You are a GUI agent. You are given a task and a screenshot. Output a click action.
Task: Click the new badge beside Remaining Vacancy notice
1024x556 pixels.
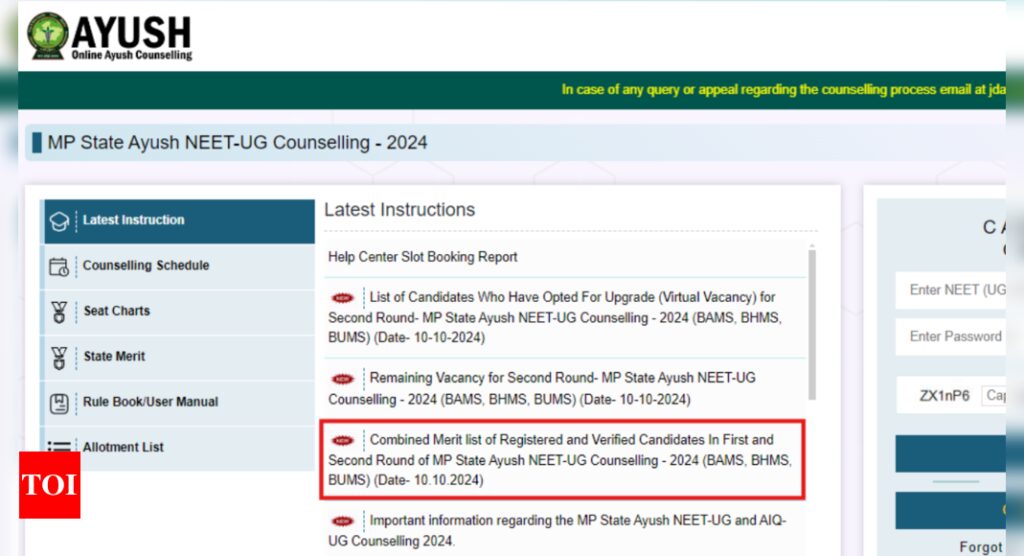342,379
